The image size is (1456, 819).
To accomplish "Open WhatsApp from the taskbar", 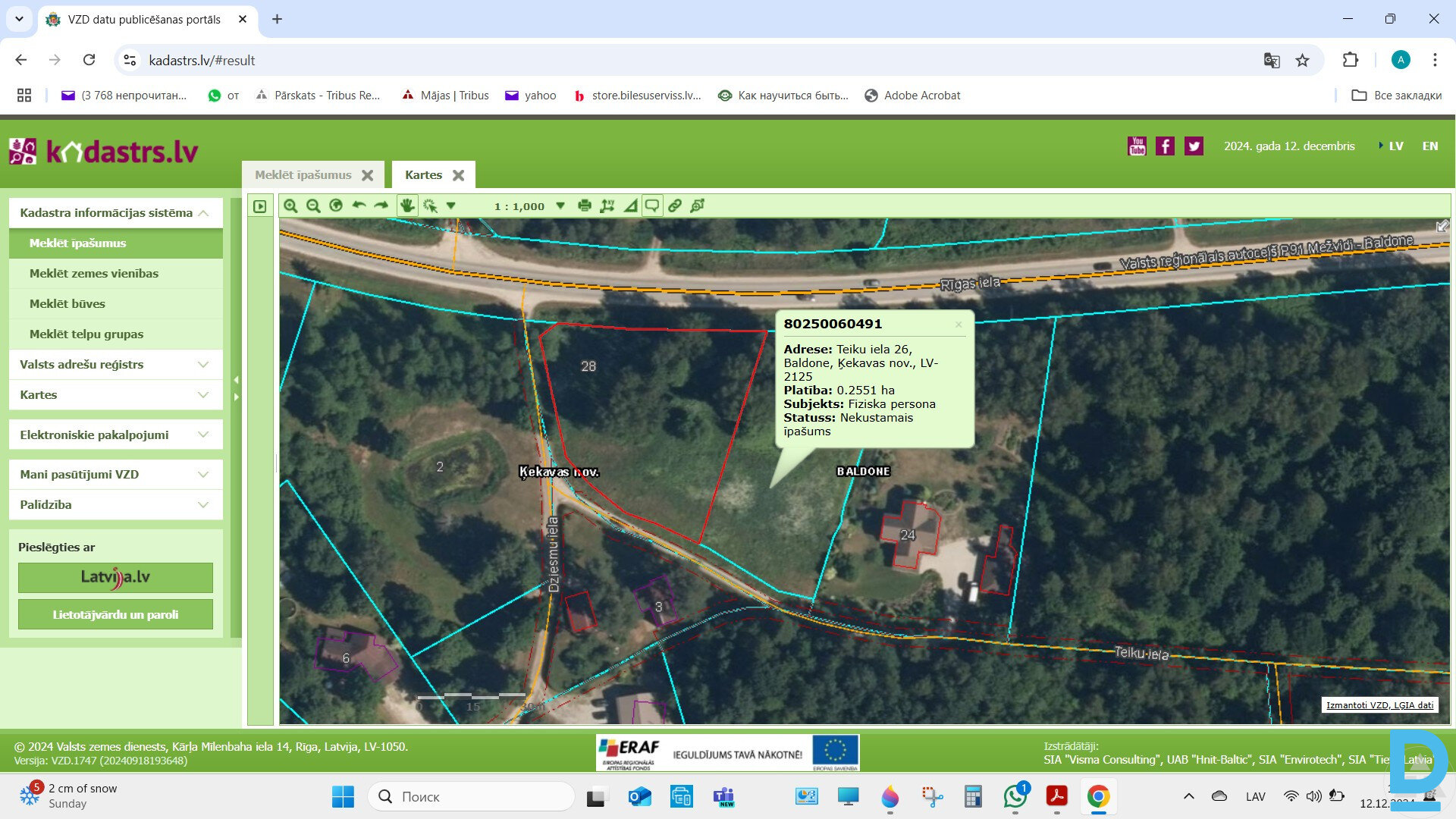I will pos(1015,796).
